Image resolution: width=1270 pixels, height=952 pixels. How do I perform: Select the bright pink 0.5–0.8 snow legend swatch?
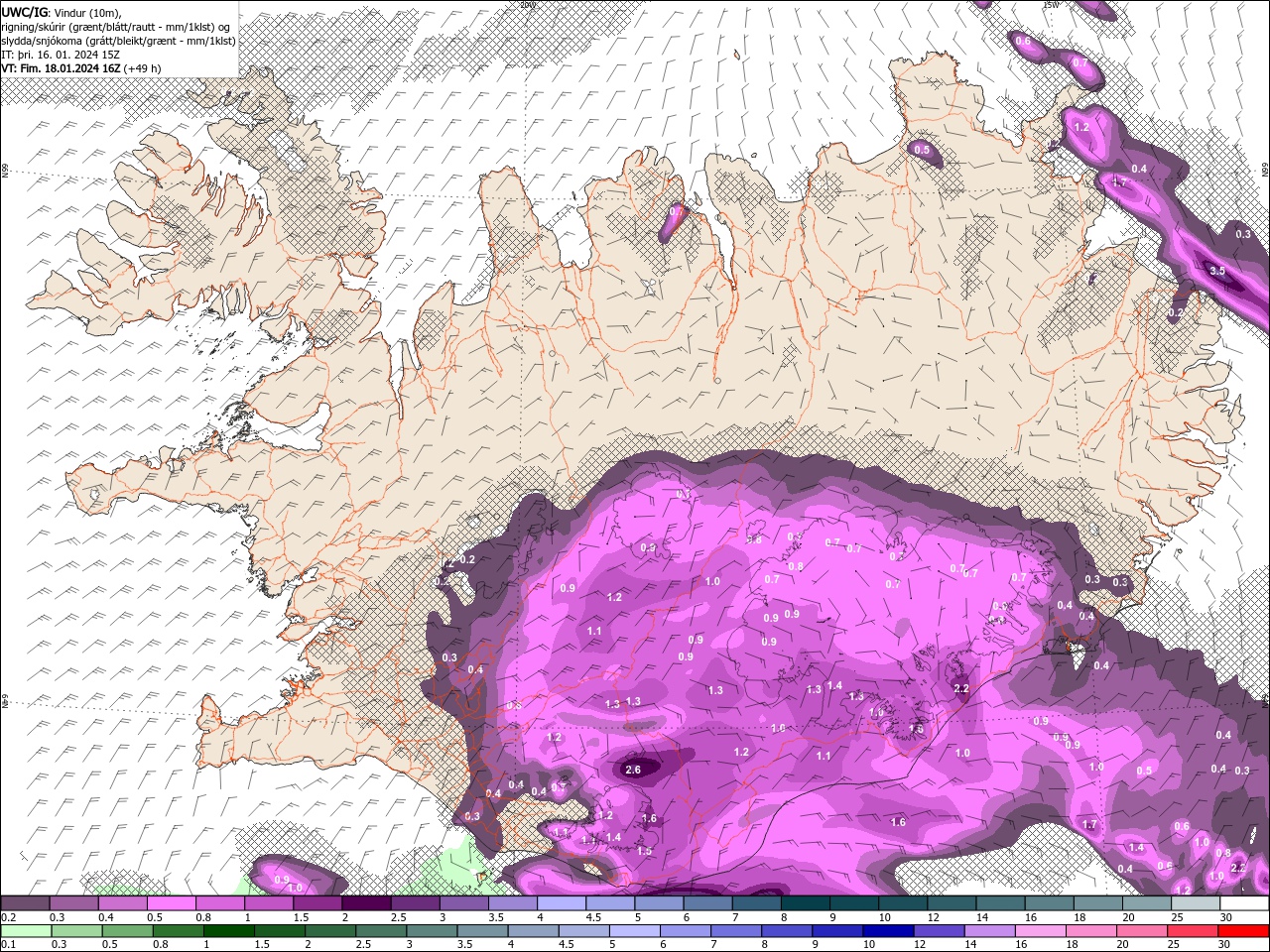(172, 903)
